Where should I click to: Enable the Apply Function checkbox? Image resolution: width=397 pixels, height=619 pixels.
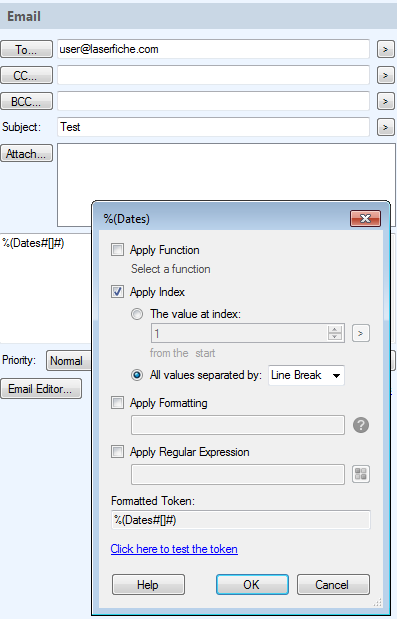point(117,249)
